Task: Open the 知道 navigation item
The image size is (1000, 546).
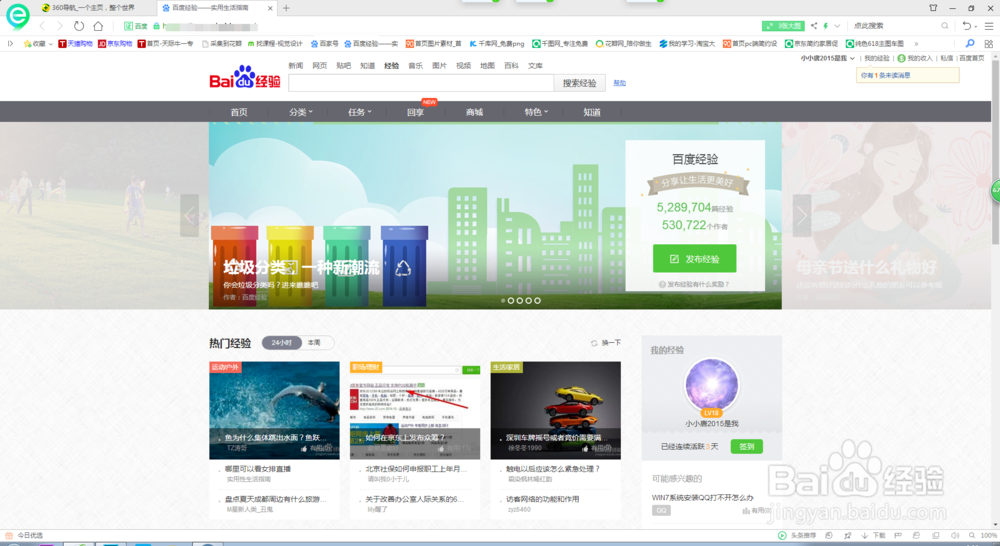Action: (592, 112)
